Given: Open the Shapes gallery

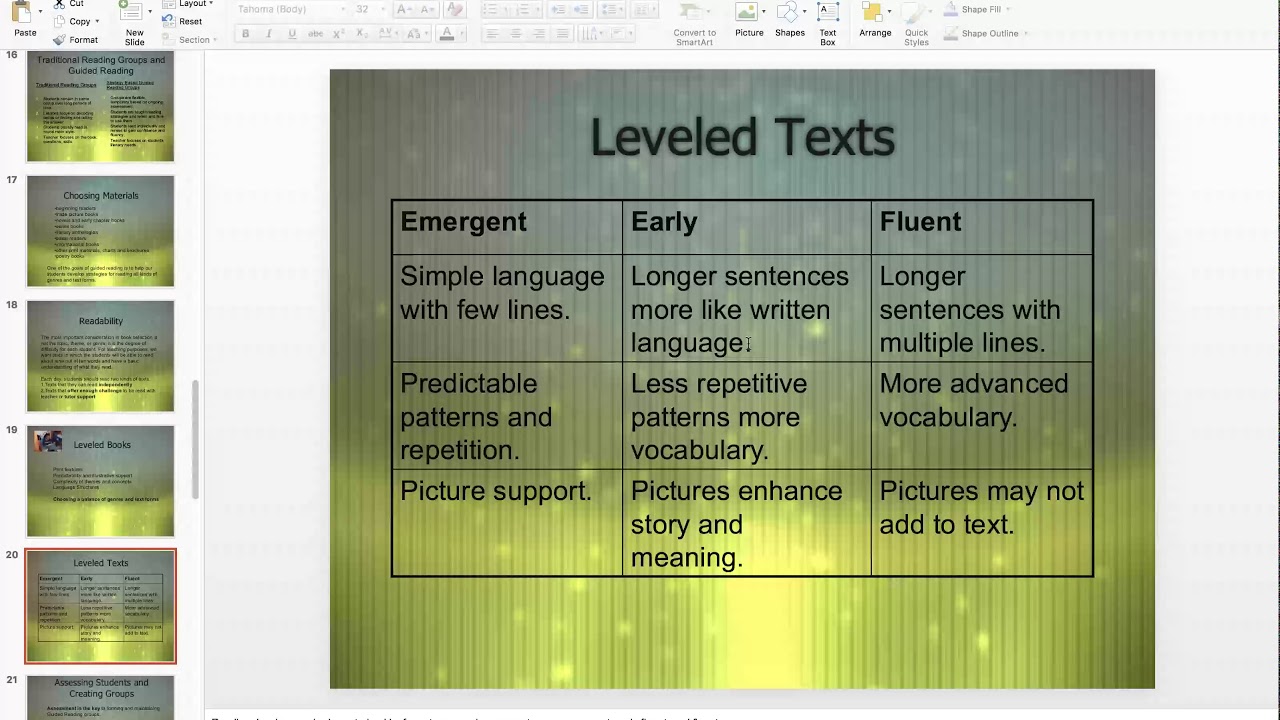Looking at the screenshot, I should pos(789,20).
